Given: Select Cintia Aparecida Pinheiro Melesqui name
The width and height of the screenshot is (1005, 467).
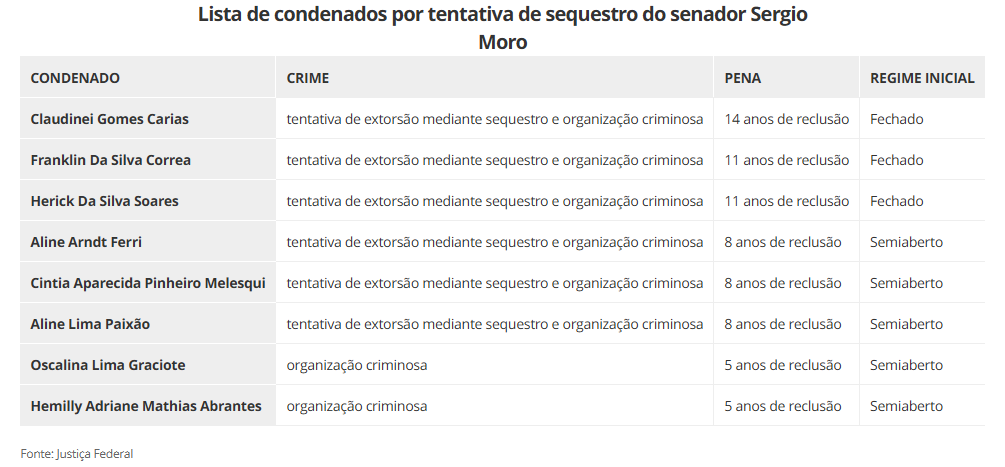Looking at the screenshot, I should 148,283.
